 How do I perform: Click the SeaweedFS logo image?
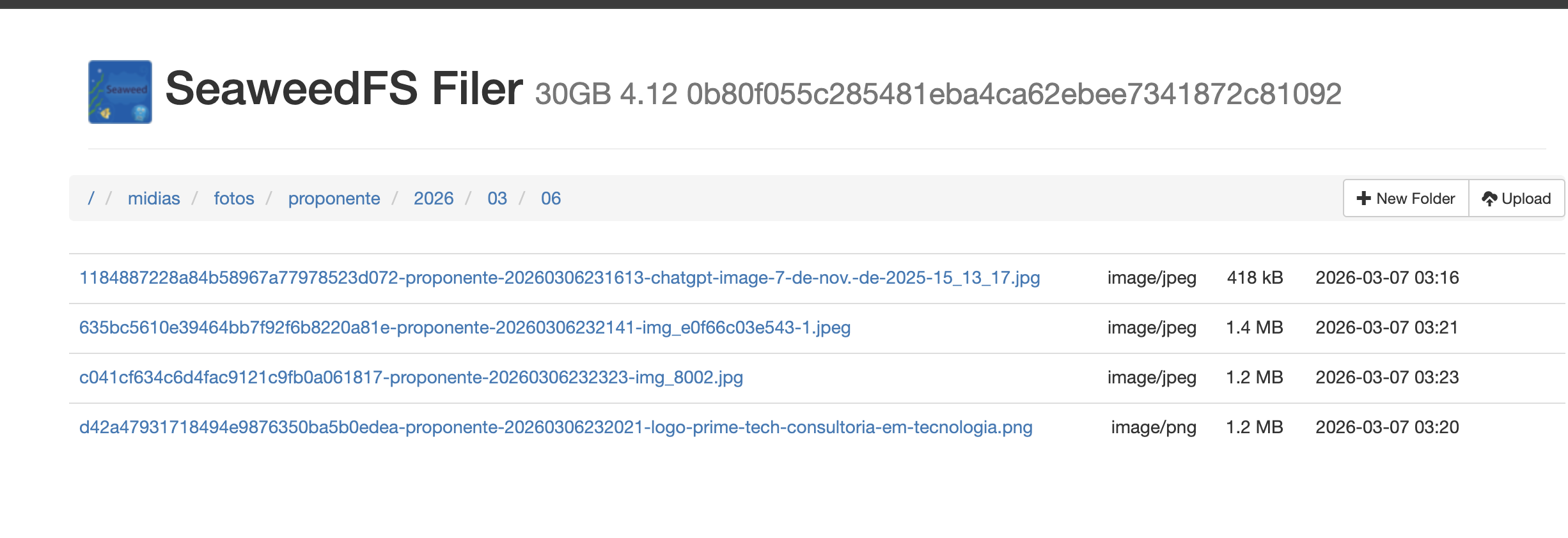[x=120, y=92]
